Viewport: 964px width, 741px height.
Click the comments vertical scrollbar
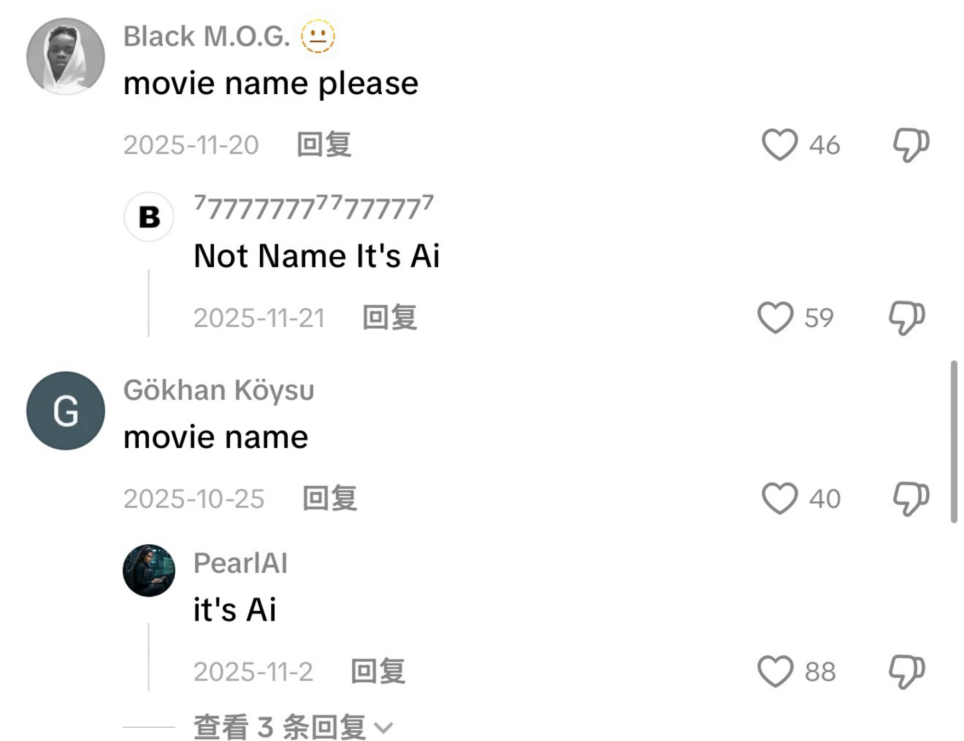(x=954, y=442)
